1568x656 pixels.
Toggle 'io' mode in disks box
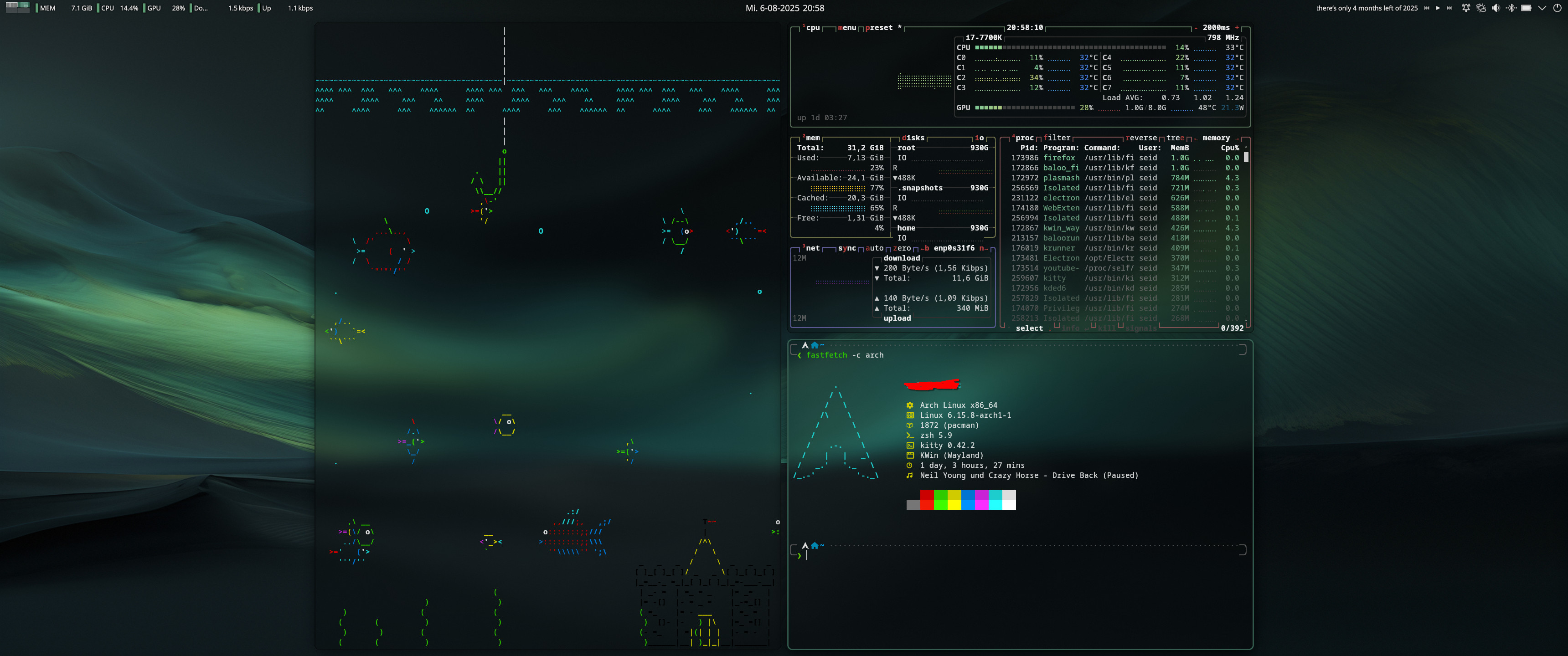coord(980,138)
